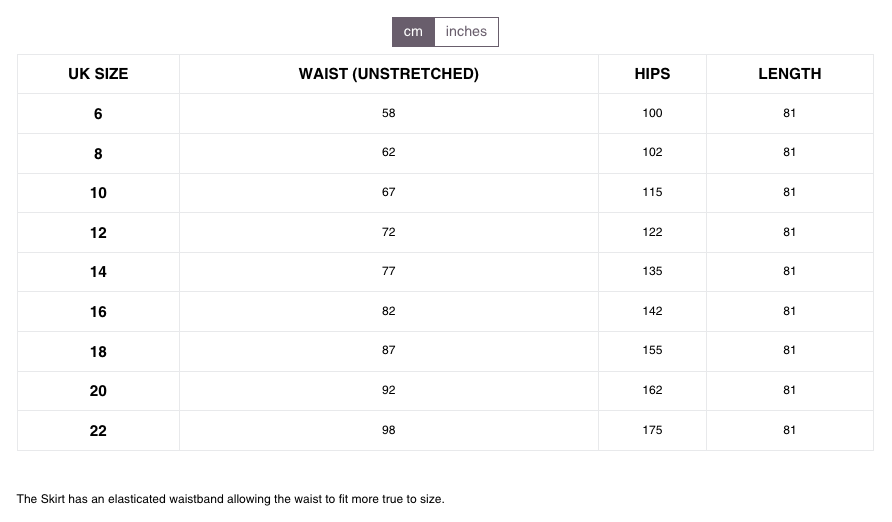892x522 pixels.
Task: Select the UK size 22 row label
Action: coord(98,430)
